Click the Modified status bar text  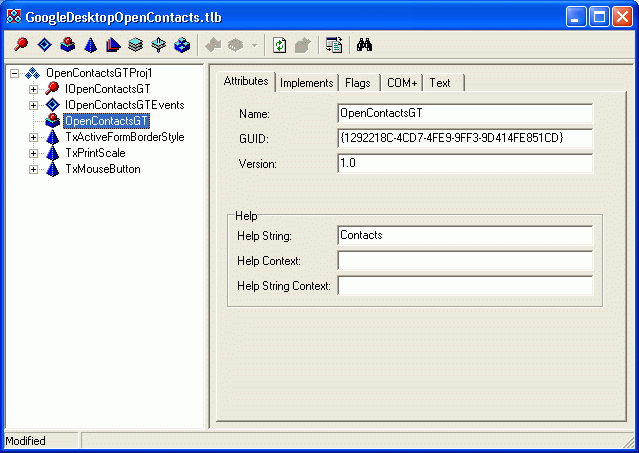point(25,441)
